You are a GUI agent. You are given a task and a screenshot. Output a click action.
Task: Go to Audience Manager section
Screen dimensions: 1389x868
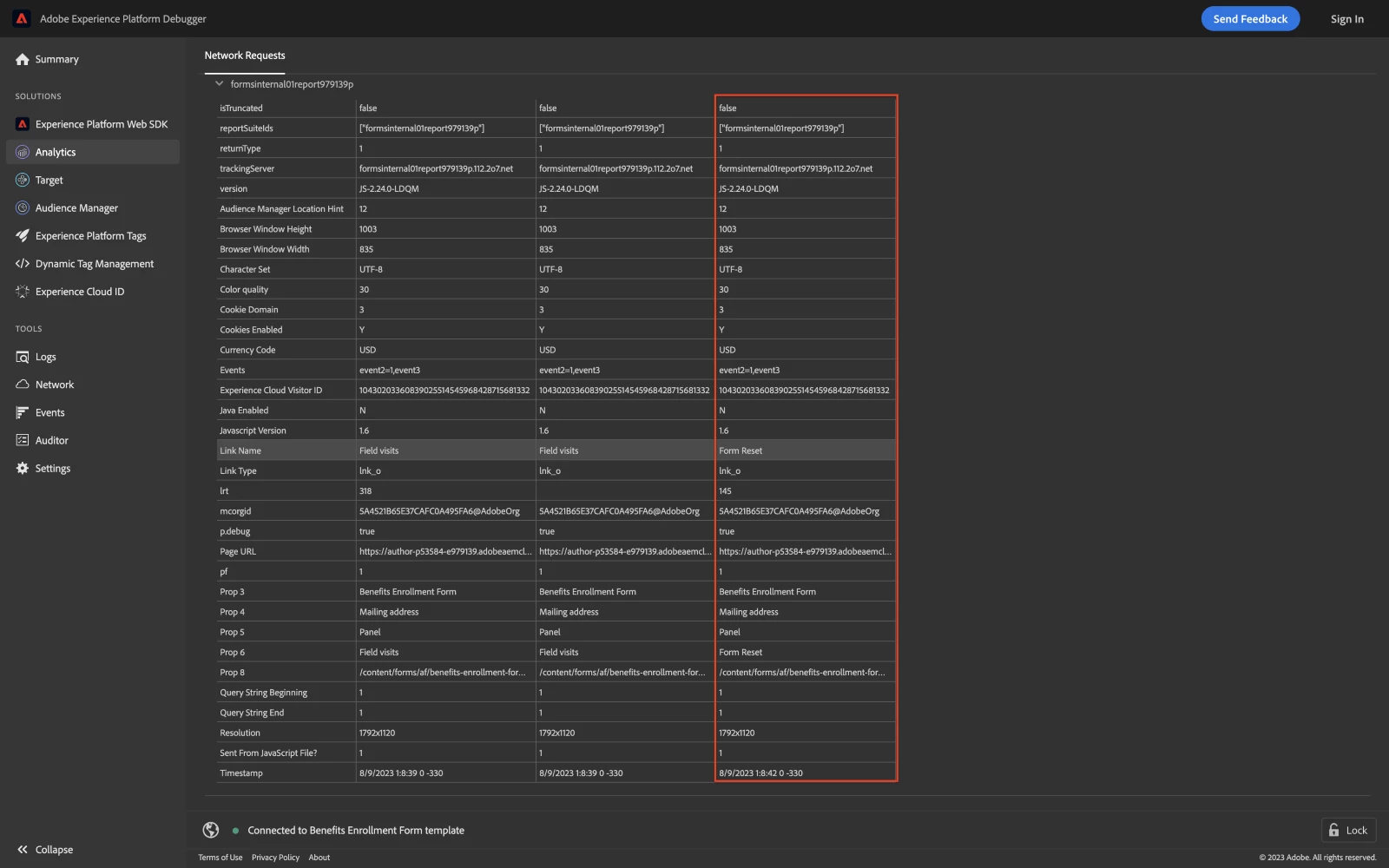[76, 208]
